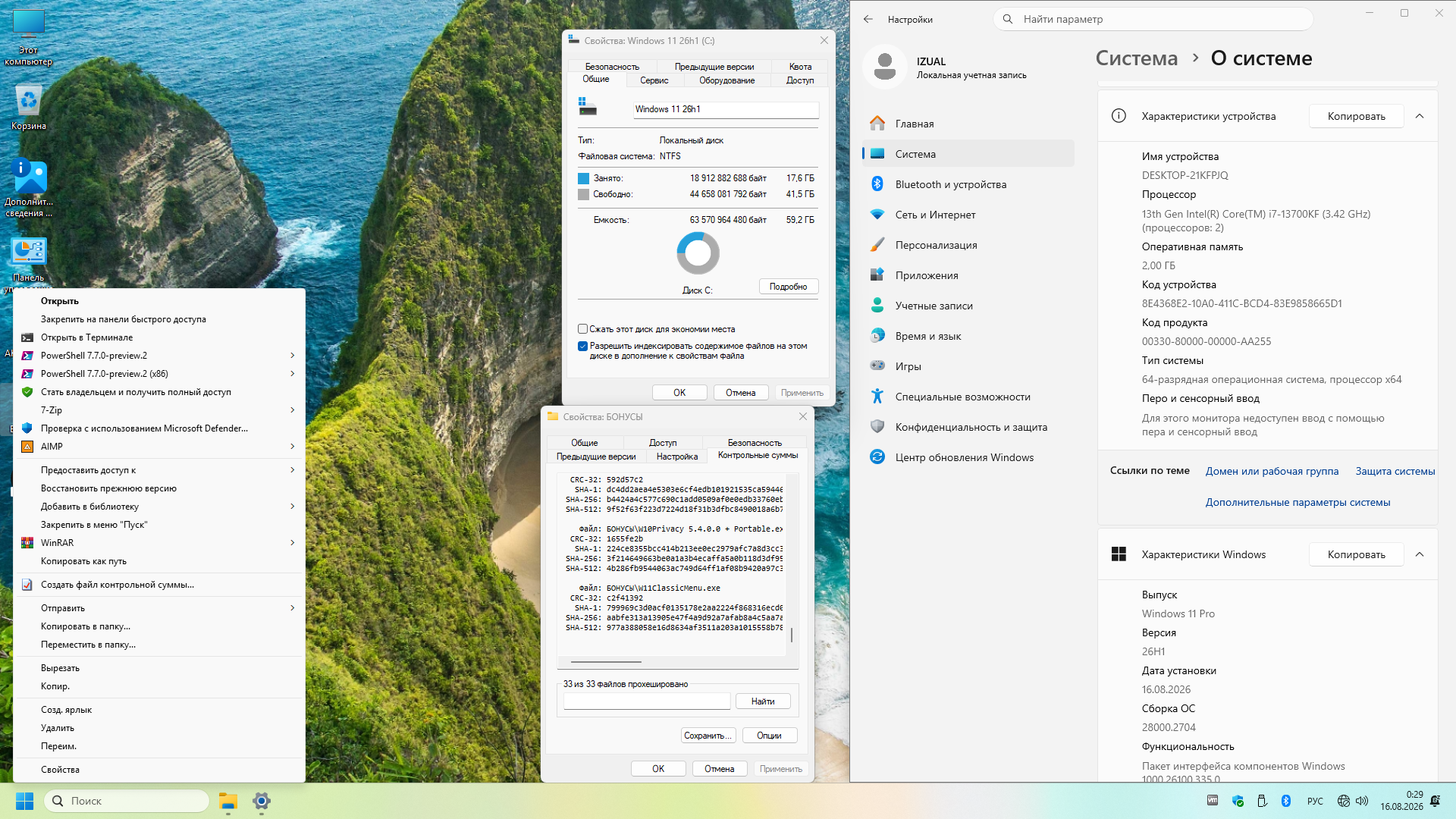Click horizontal scrollbar in checksums list
The height and width of the screenshot is (819, 1456).
(606, 662)
